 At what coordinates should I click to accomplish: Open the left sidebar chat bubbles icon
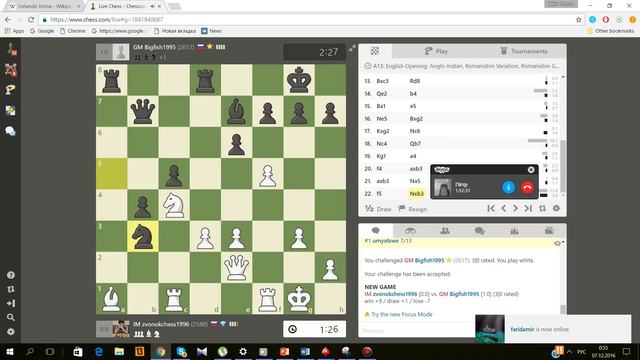point(11,131)
